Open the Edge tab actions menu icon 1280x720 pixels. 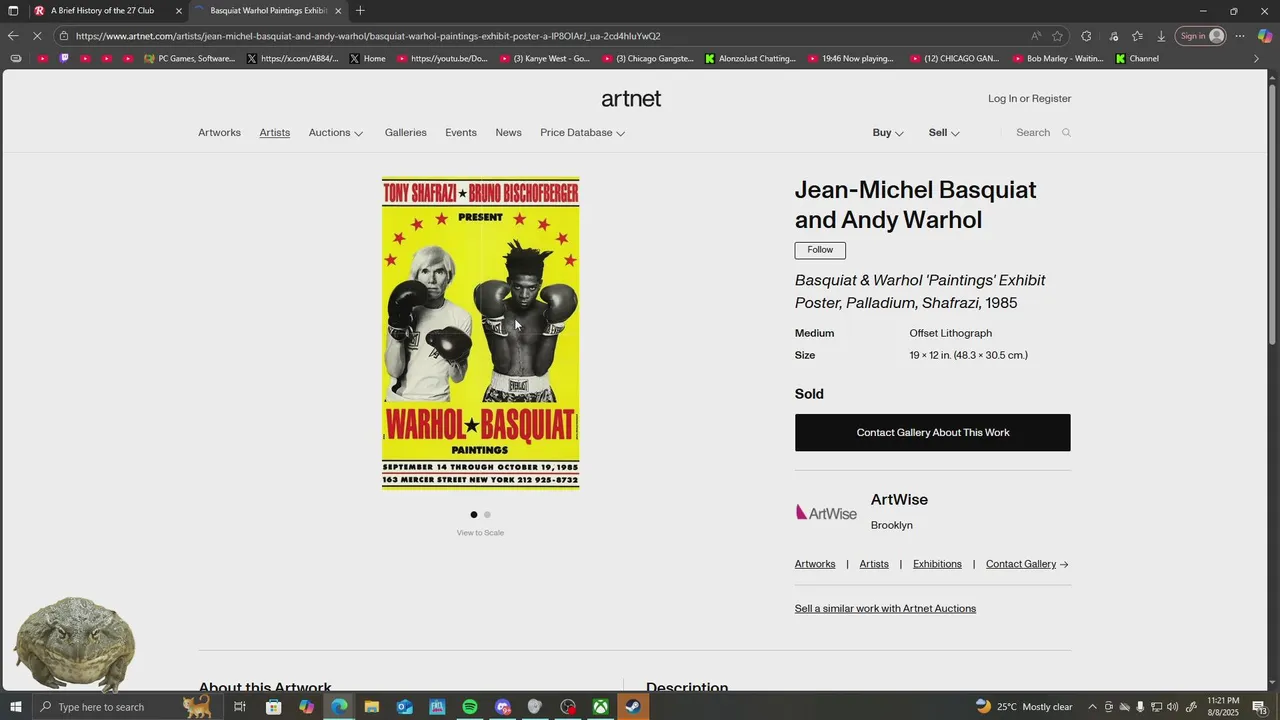tap(13, 11)
